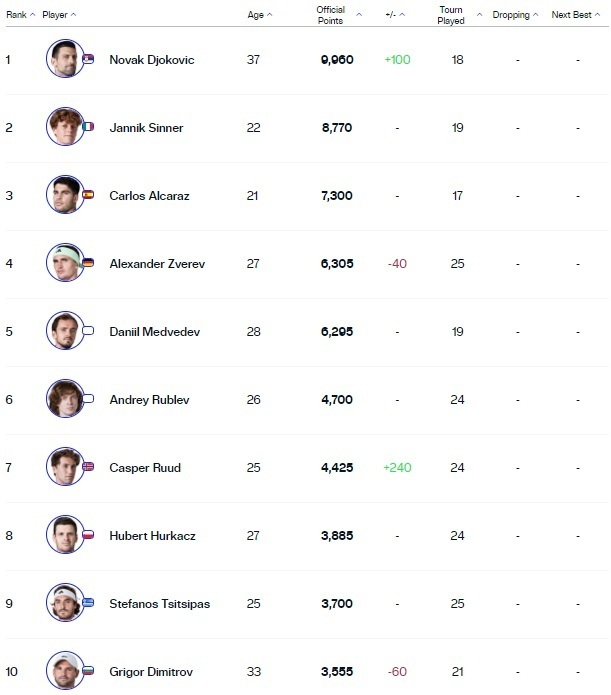Sort by Rank column arrow
The height and width of the screenshot is (695, 611).
32,15
